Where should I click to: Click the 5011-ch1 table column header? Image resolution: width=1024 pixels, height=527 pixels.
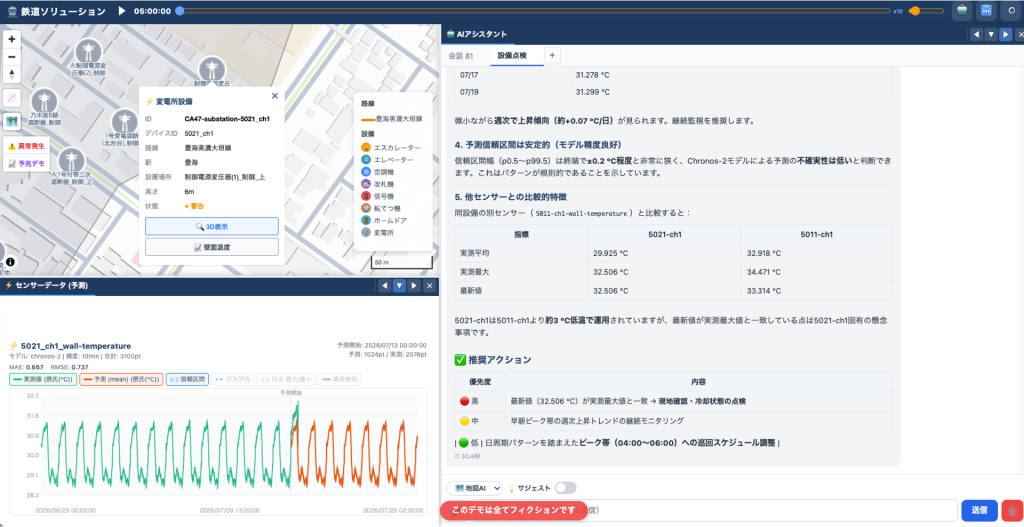[x=816, y=234]
